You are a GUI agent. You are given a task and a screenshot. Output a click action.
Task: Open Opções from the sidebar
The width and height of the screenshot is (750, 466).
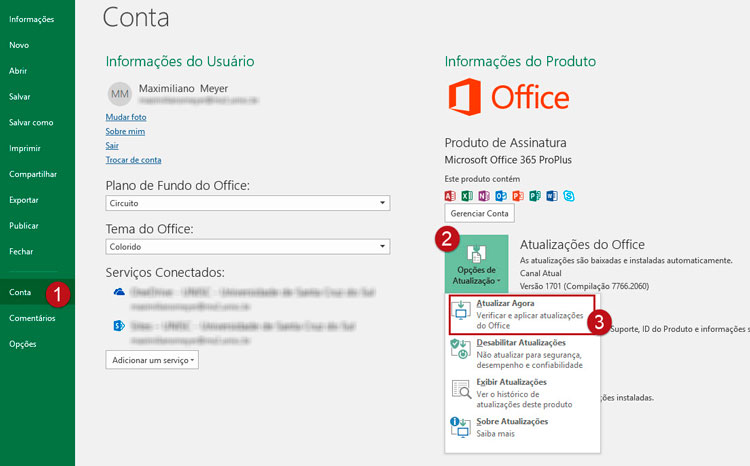point(22,344)
